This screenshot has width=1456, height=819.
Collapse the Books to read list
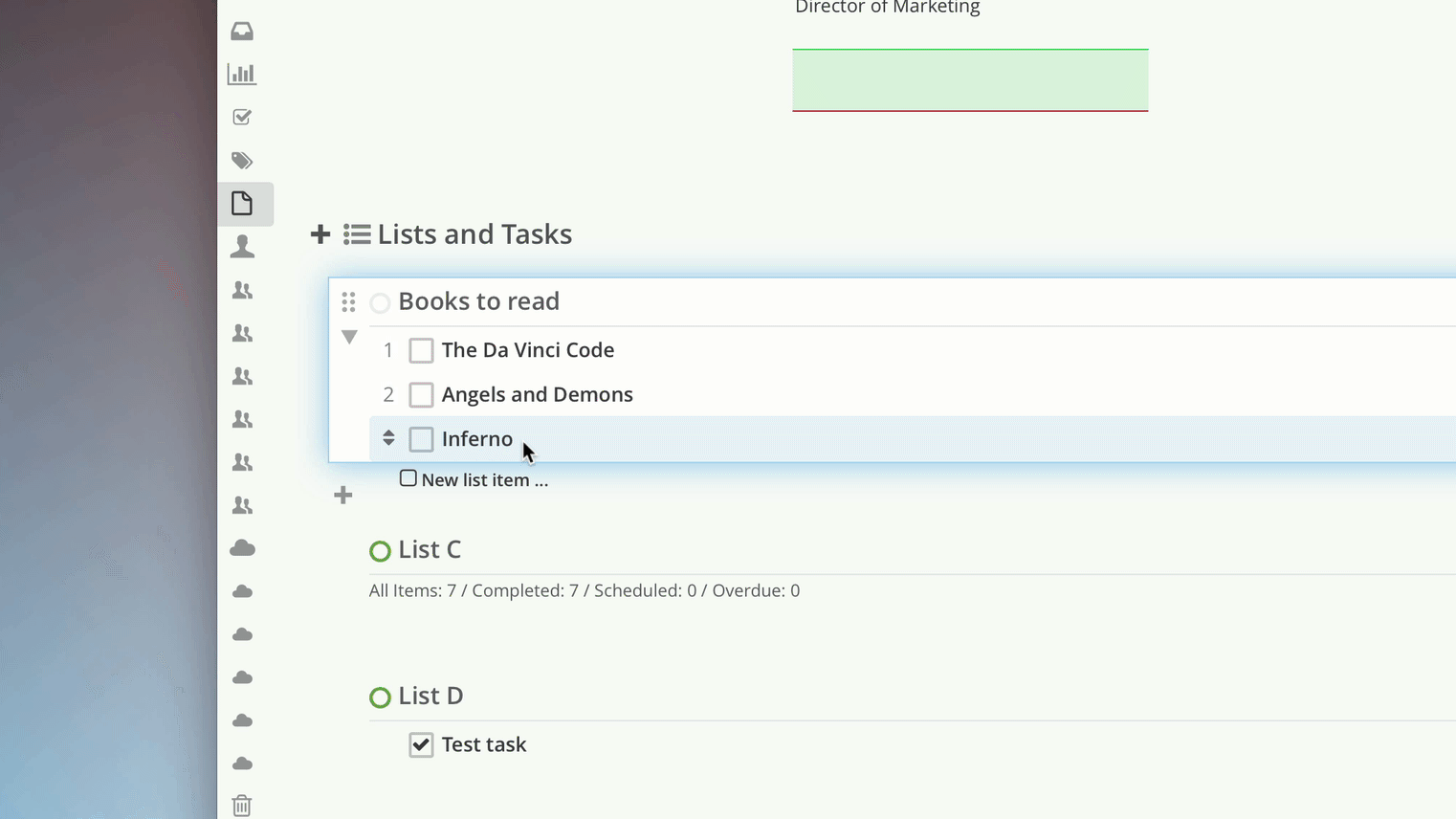(x=349, y=337)
